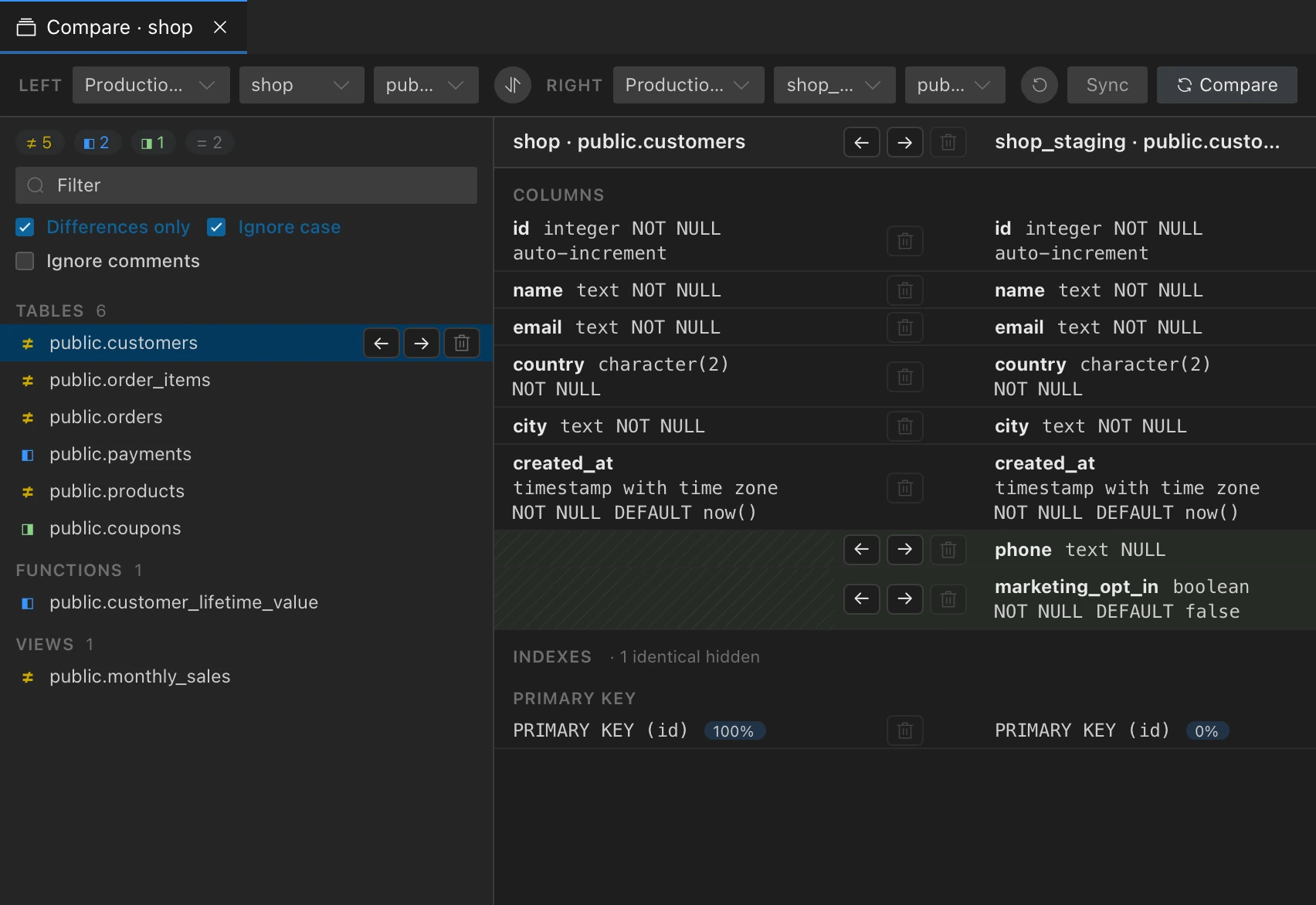1316x905 pixels.
Task: Open LEFT pub... schema dropdown
Action: [x=426, y=85]
